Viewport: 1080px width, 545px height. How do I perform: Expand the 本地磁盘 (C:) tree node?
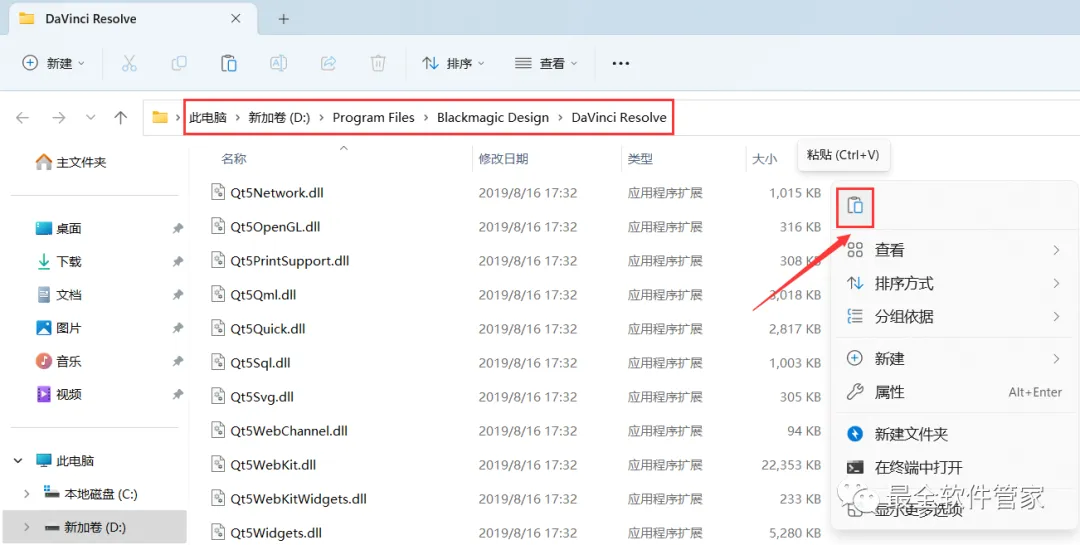27,493
